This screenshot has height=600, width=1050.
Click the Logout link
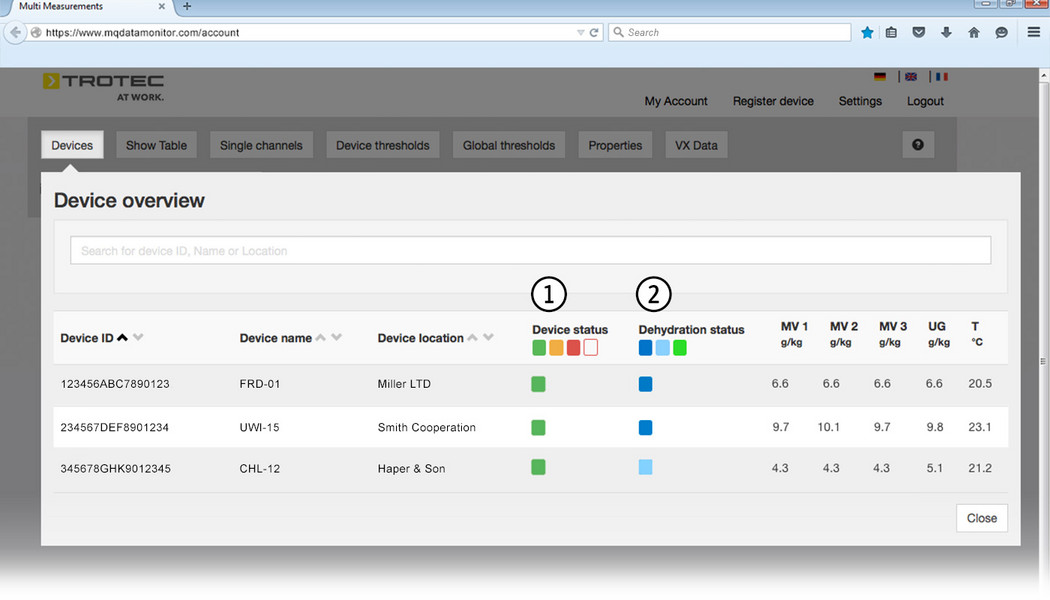coord(925,101)
